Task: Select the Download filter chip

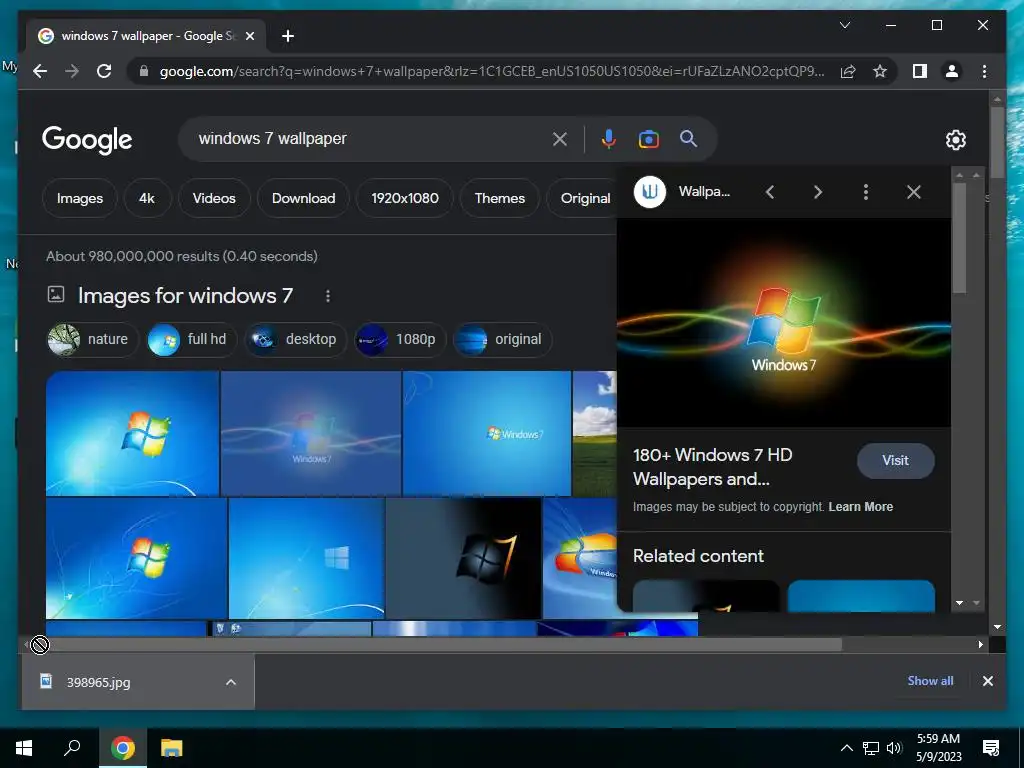Action: click(x=304, y=198)
